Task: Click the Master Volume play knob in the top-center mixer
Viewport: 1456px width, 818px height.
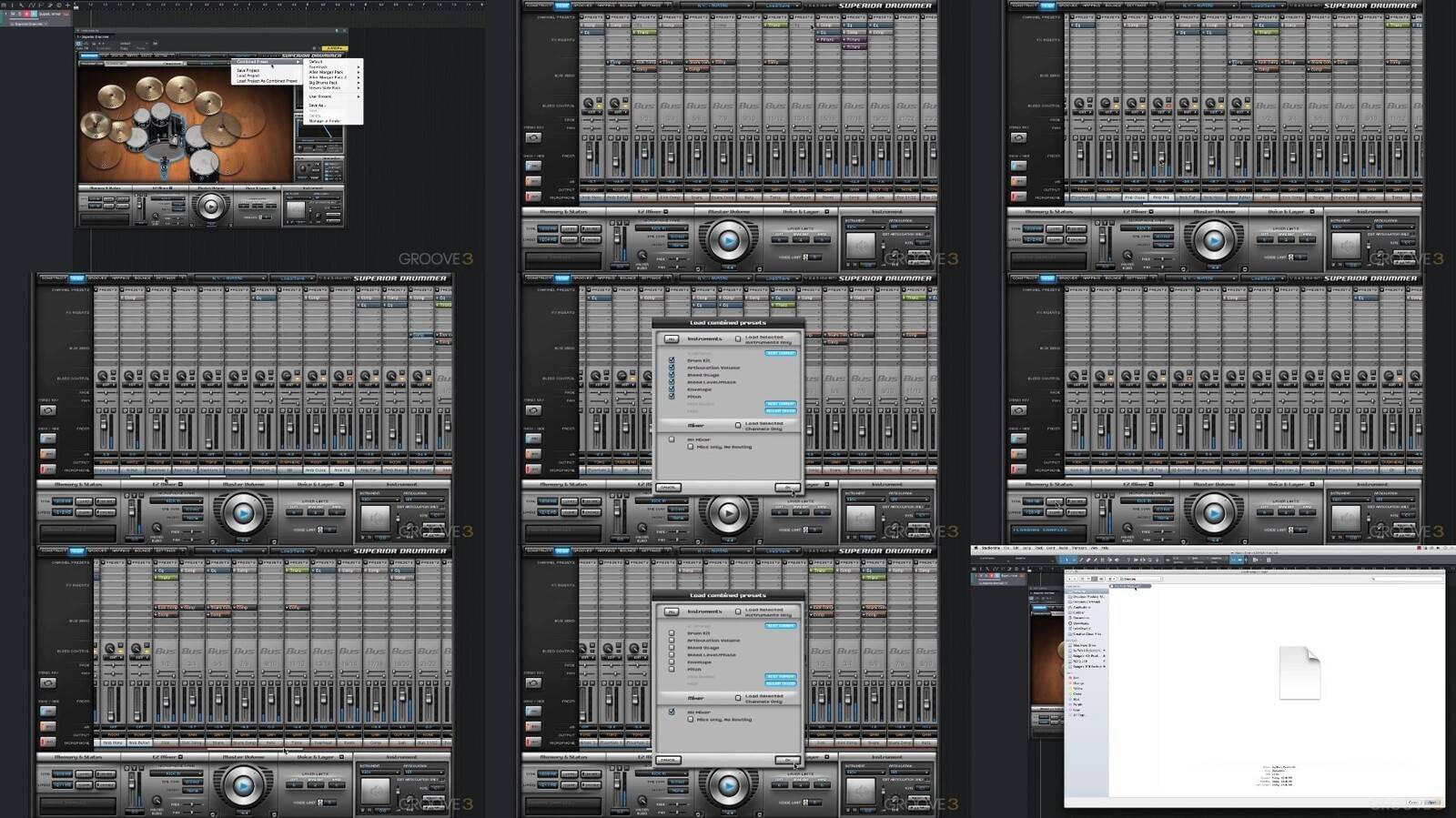Action: 728,241
